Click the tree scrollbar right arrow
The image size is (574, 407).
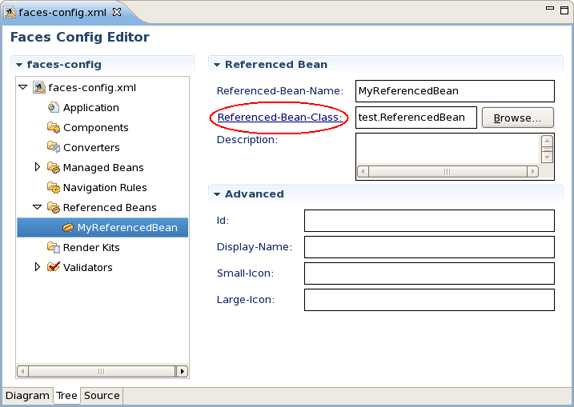[182, 371]
